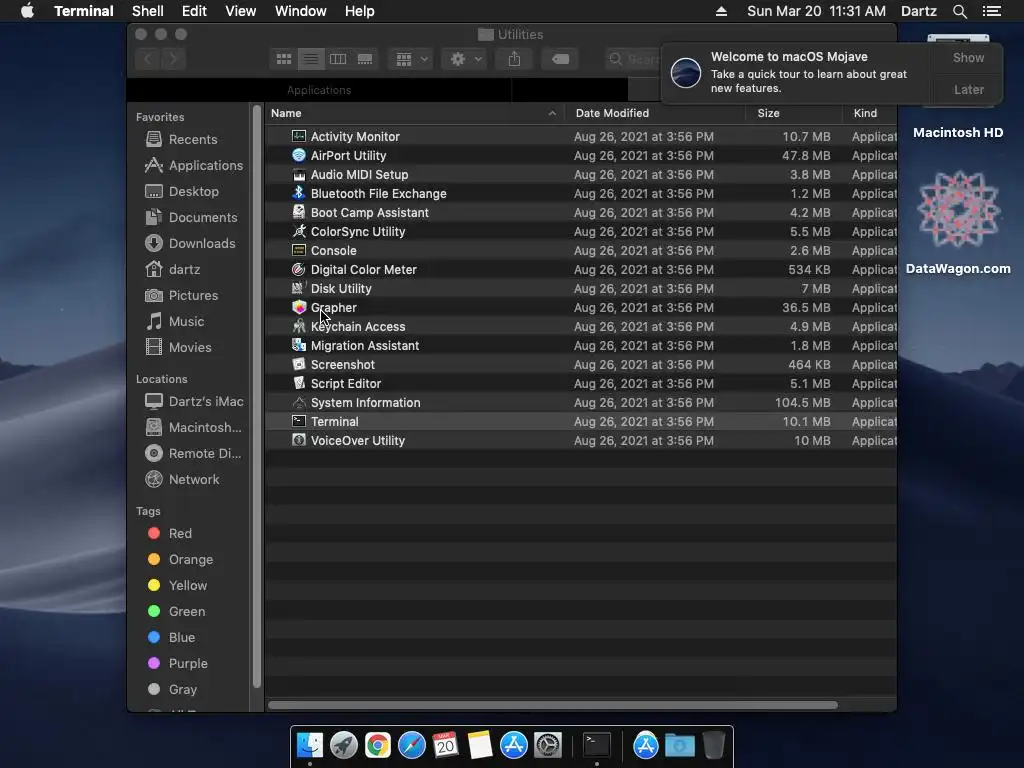Screen dimensions: 1024x768
Task: Select Migration Assistant icon
Action: 298,345
